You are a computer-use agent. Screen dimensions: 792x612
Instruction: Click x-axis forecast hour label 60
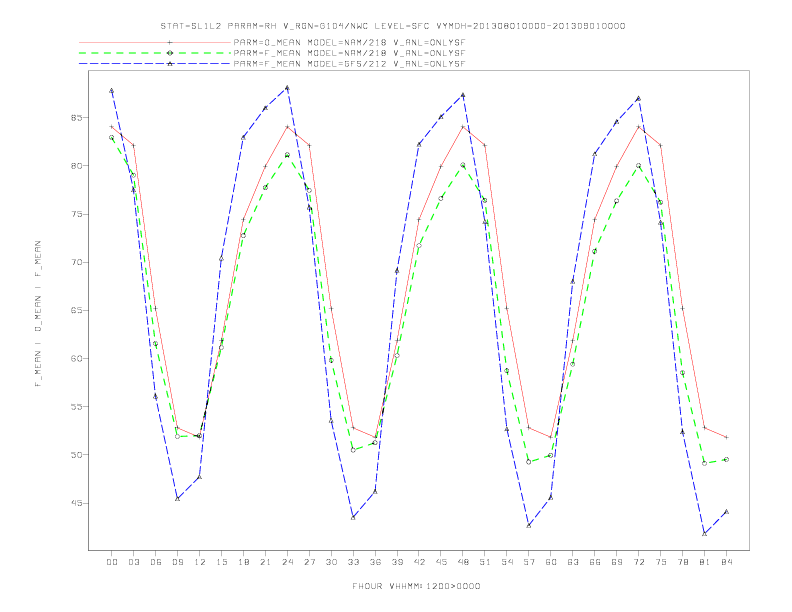[x=551, y=562]
